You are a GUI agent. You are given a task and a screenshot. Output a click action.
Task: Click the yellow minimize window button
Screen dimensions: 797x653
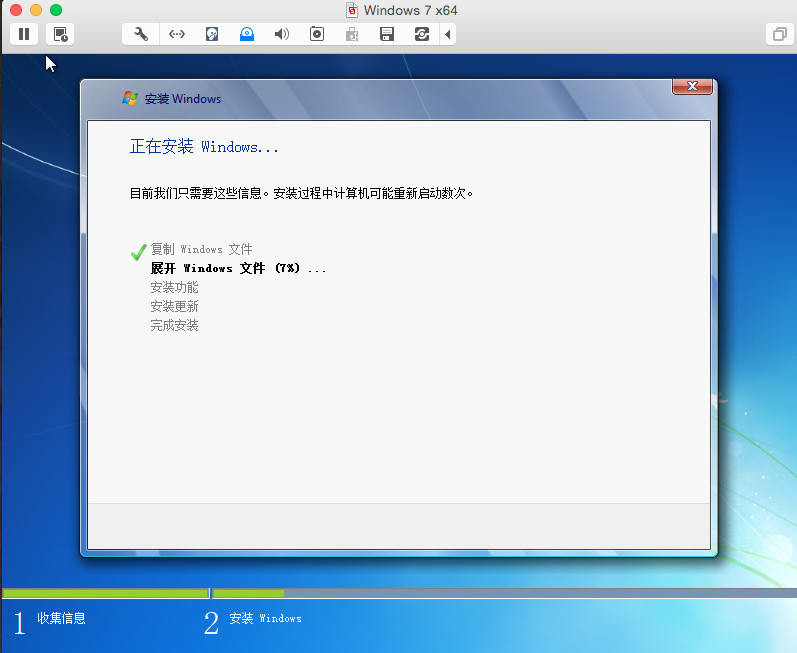point(36,10)
